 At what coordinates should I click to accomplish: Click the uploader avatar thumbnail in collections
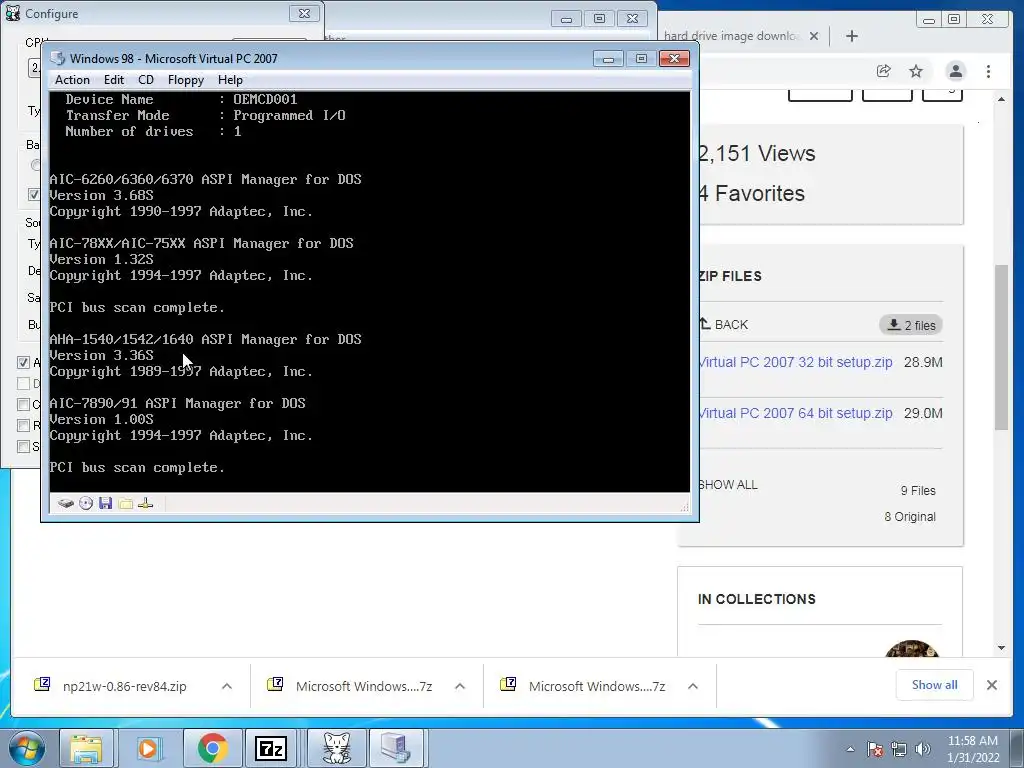click(912, 648)
